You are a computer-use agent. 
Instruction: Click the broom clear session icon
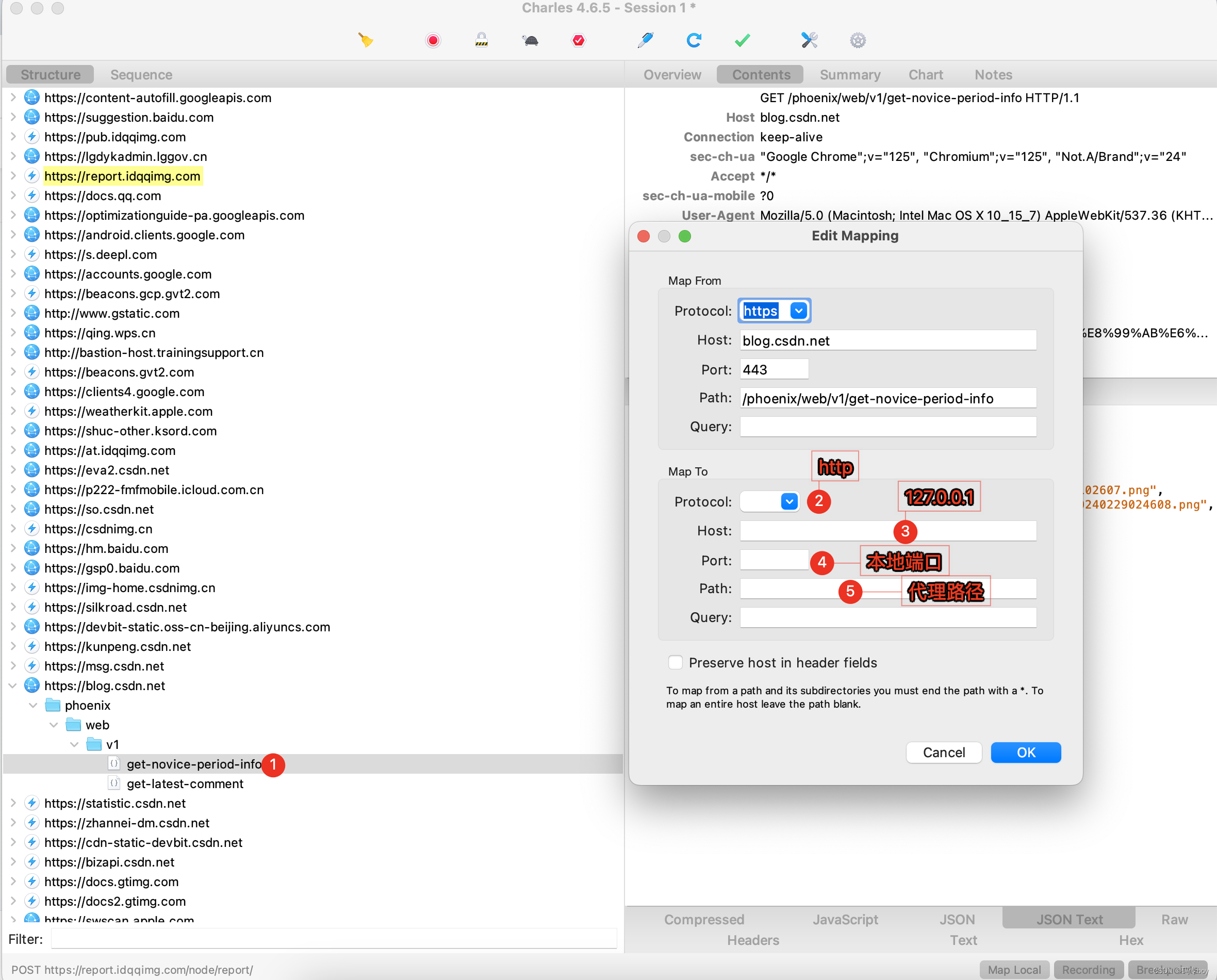[365, 40]
